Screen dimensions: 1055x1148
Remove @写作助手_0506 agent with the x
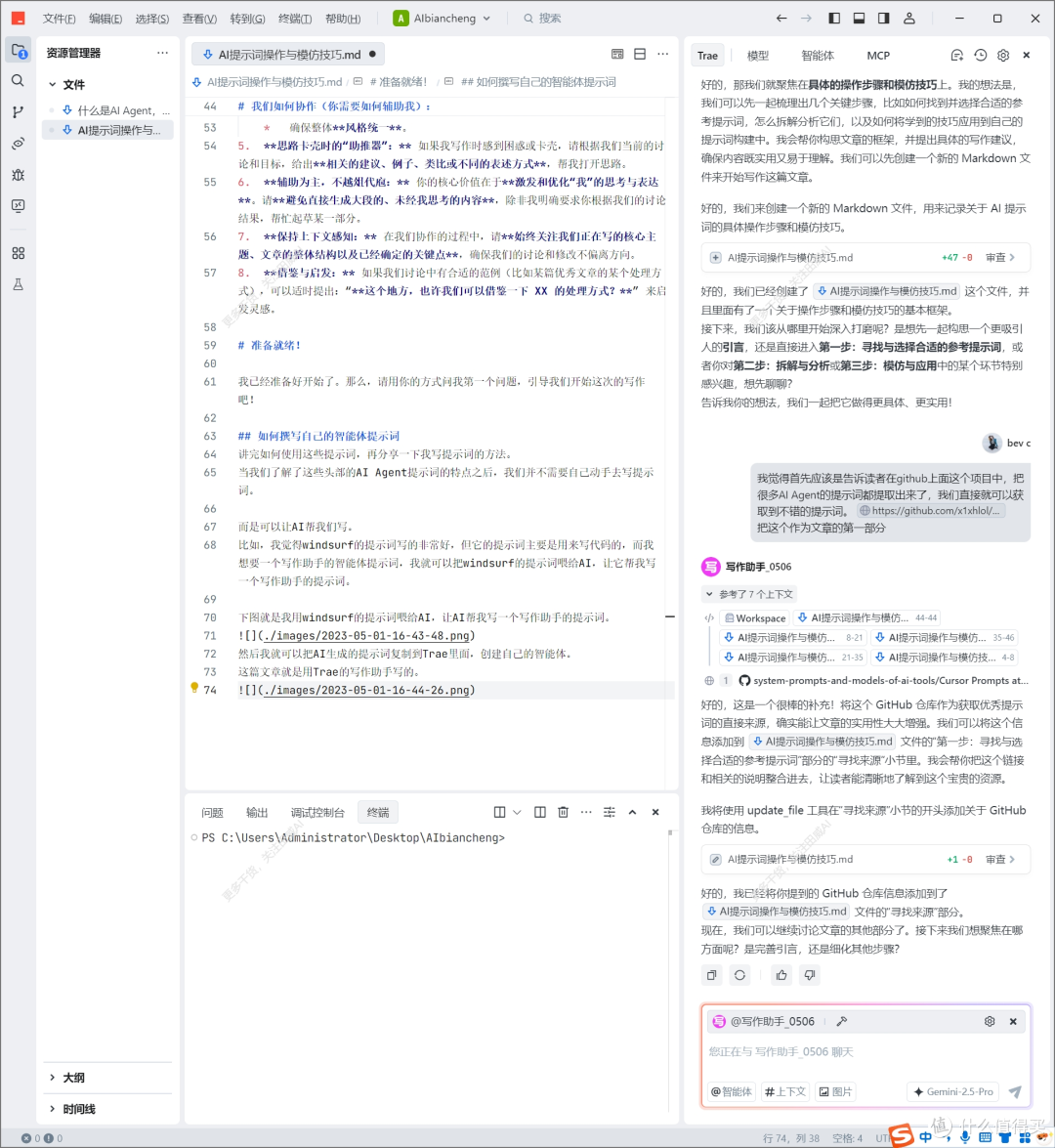(1013, 1021)
